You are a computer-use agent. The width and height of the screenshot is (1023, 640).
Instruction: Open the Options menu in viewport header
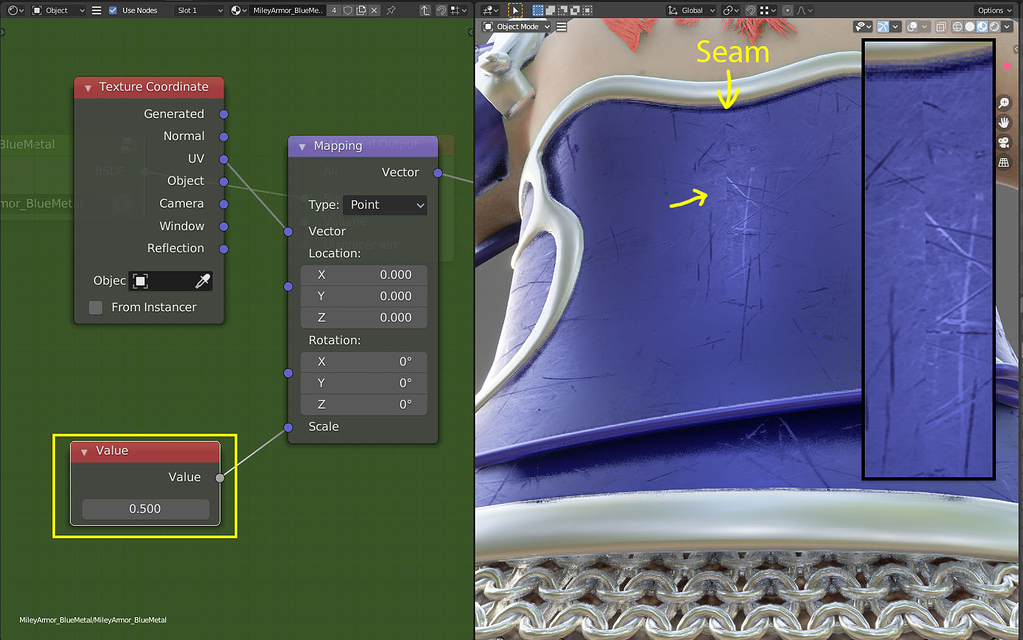click(x=993, y=9)
